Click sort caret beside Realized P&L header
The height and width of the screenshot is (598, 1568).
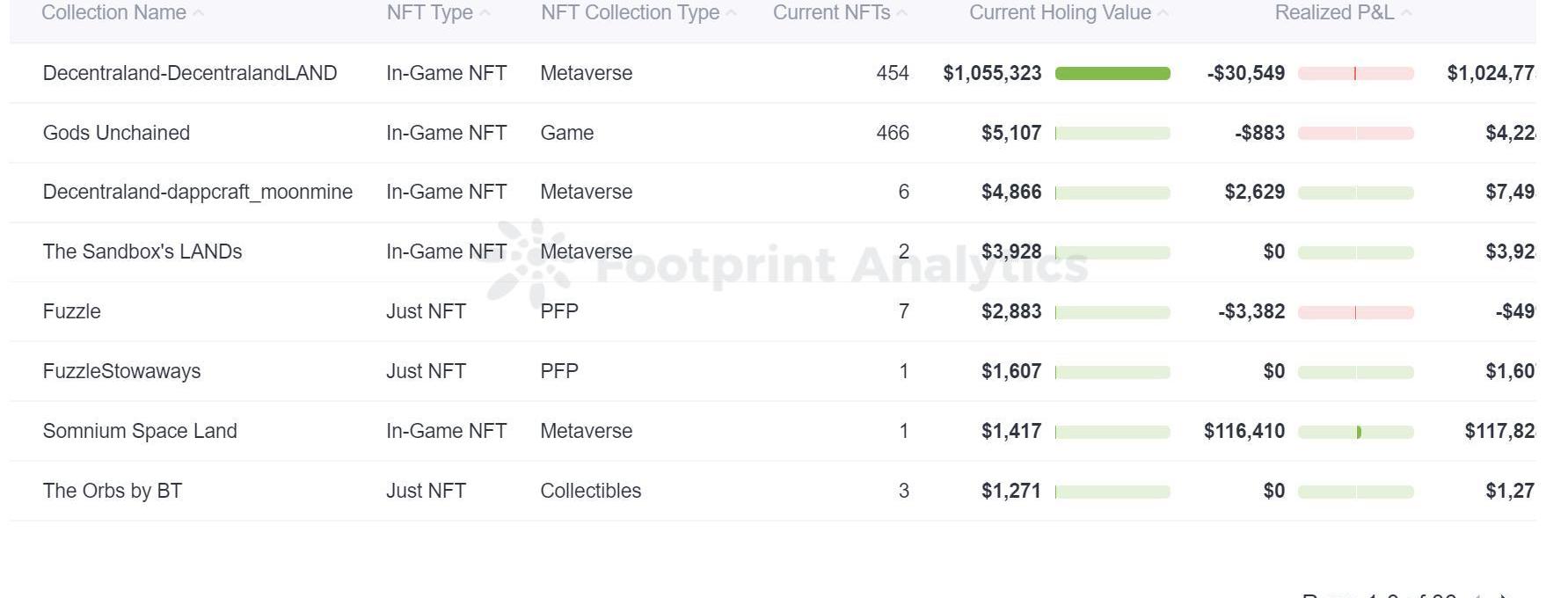1406,13
